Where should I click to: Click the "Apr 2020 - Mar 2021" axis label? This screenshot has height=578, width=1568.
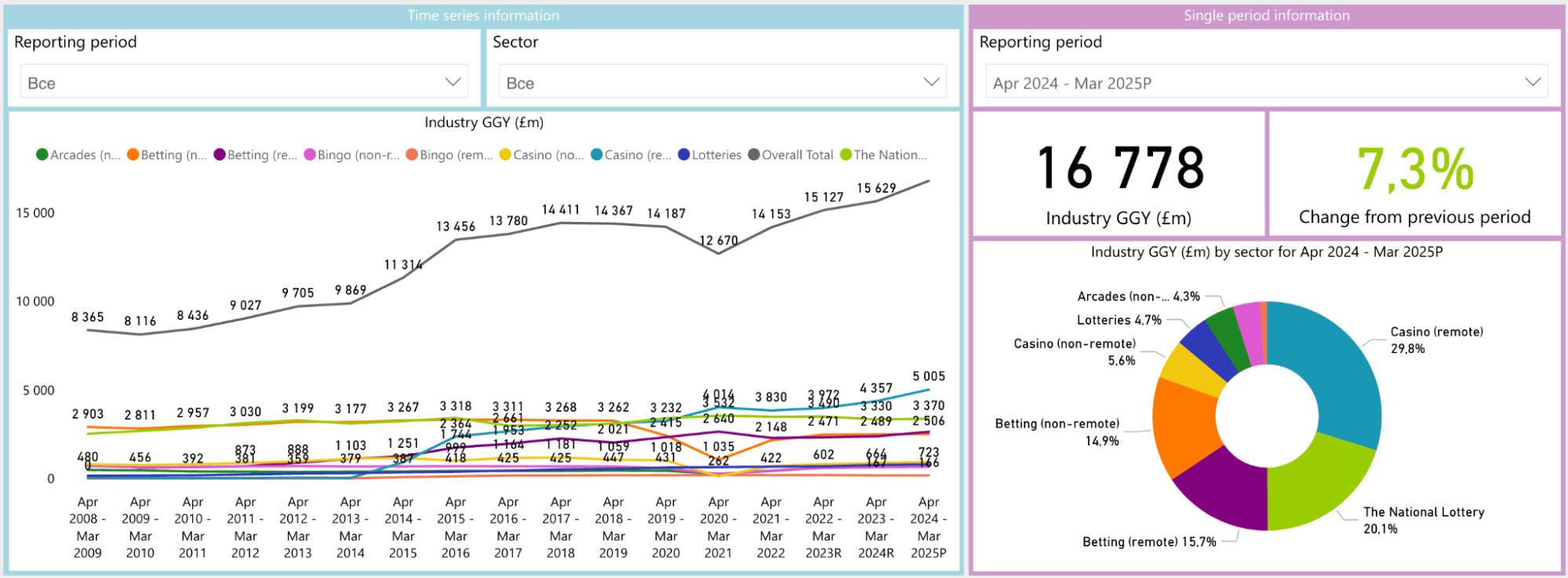point(719,527)
